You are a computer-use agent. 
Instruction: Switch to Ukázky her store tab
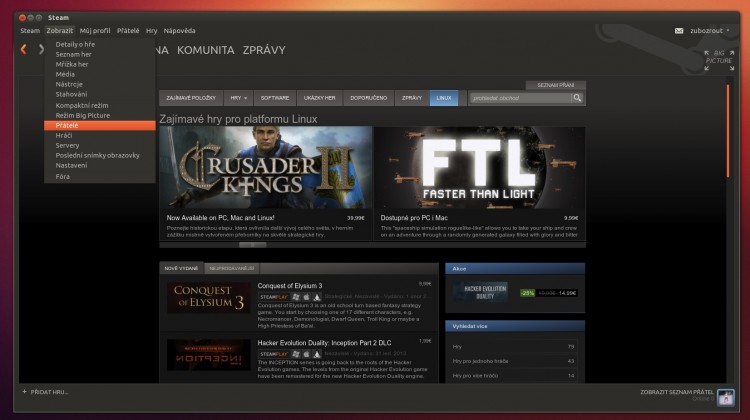coord(320,98)
